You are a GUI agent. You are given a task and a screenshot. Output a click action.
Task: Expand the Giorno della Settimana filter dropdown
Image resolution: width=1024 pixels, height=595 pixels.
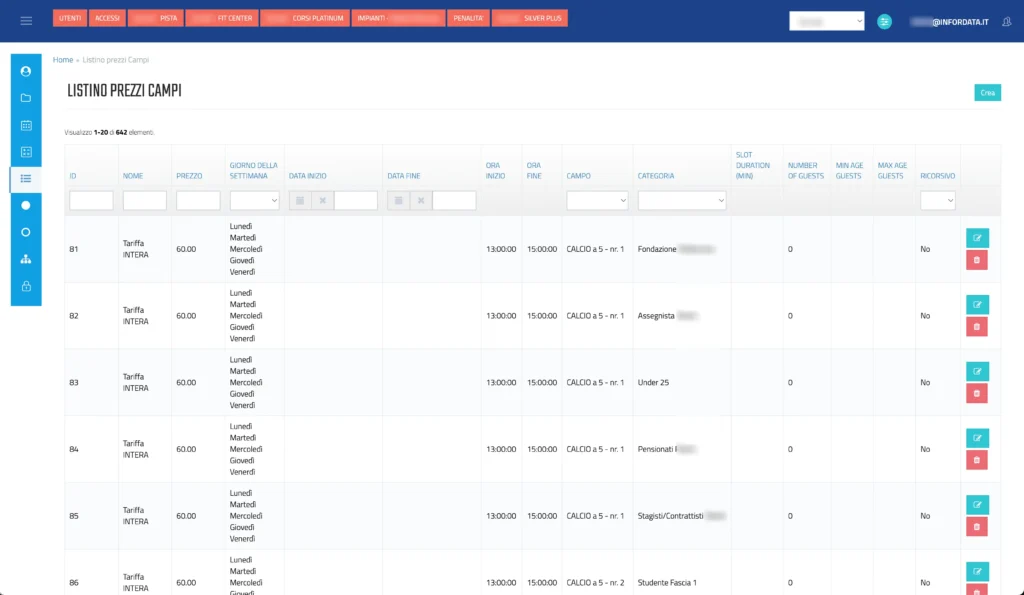click(255, 201)
